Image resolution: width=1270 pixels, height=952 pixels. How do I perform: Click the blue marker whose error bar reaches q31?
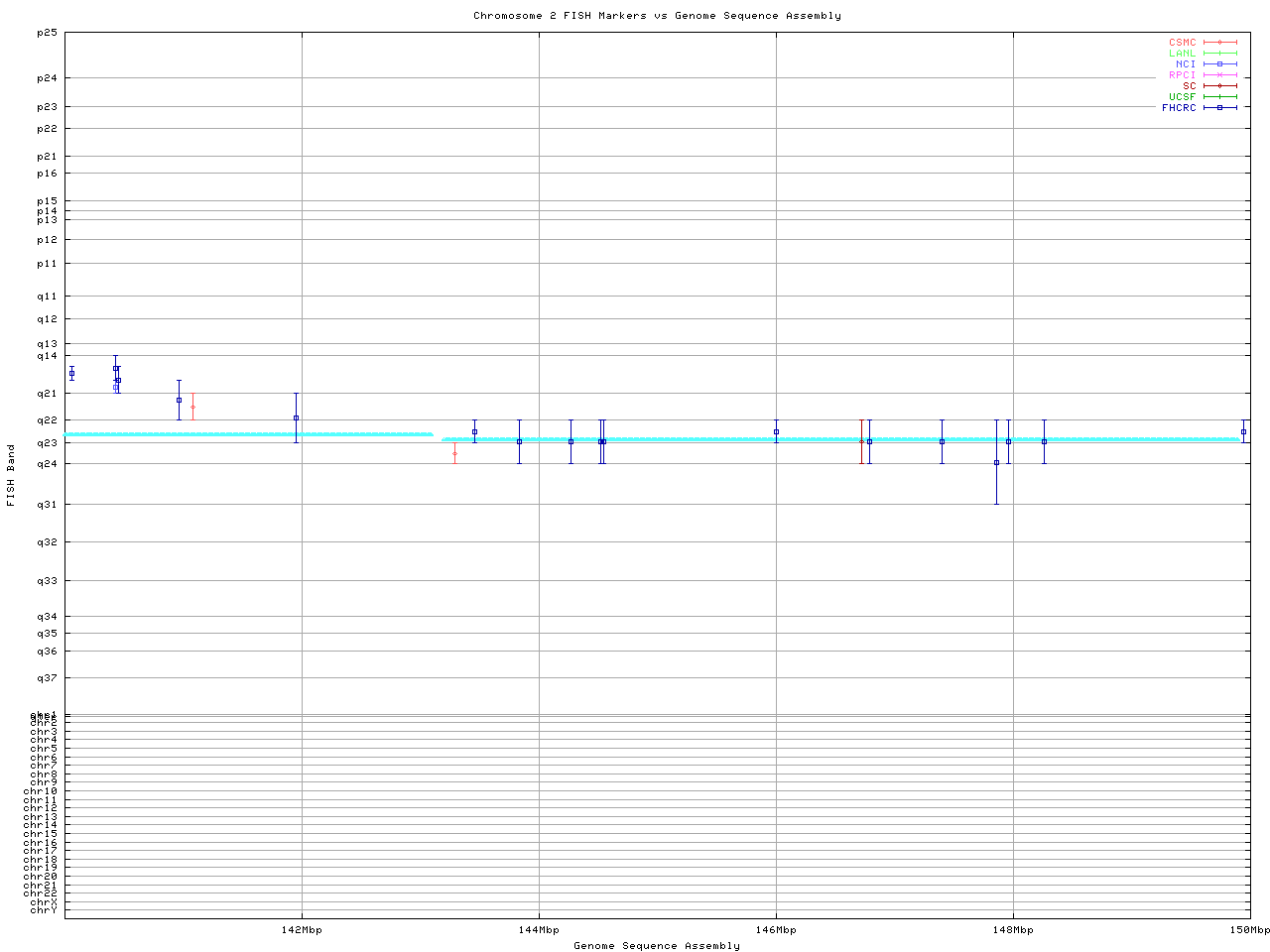click(996, 462)
